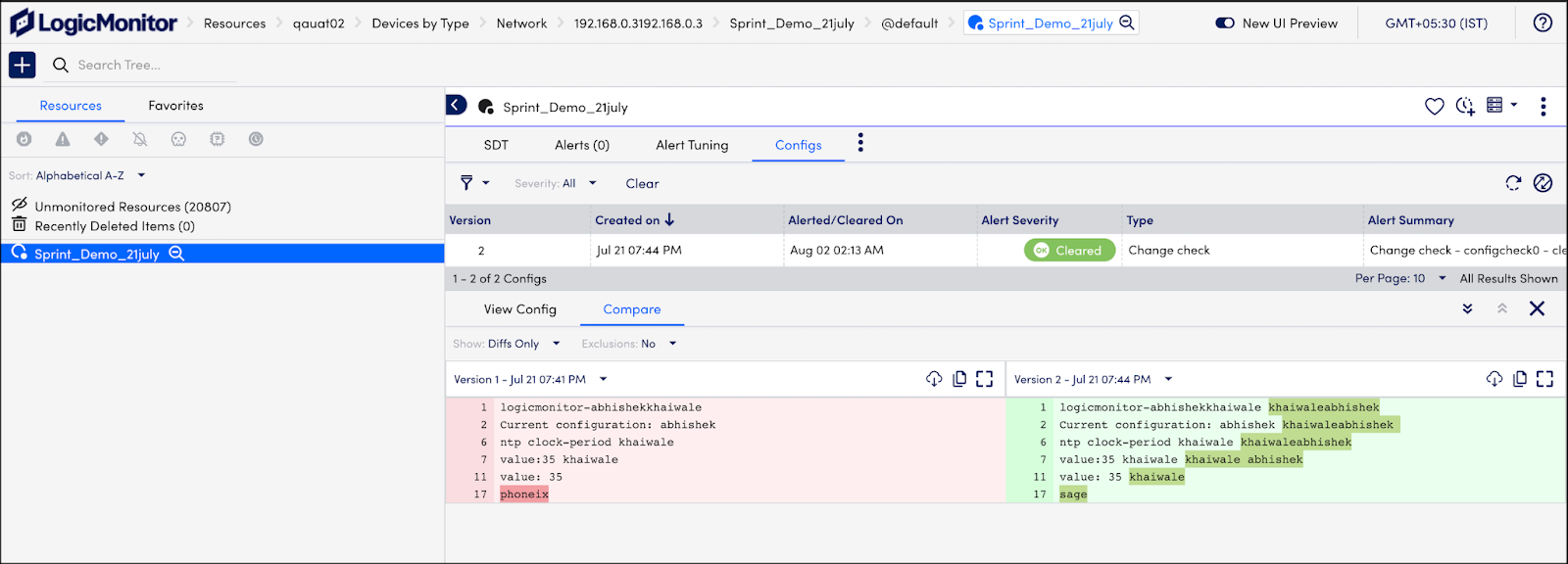Download Version 1 config
This screenshot has width=1568, height=564.
(934, 379)
